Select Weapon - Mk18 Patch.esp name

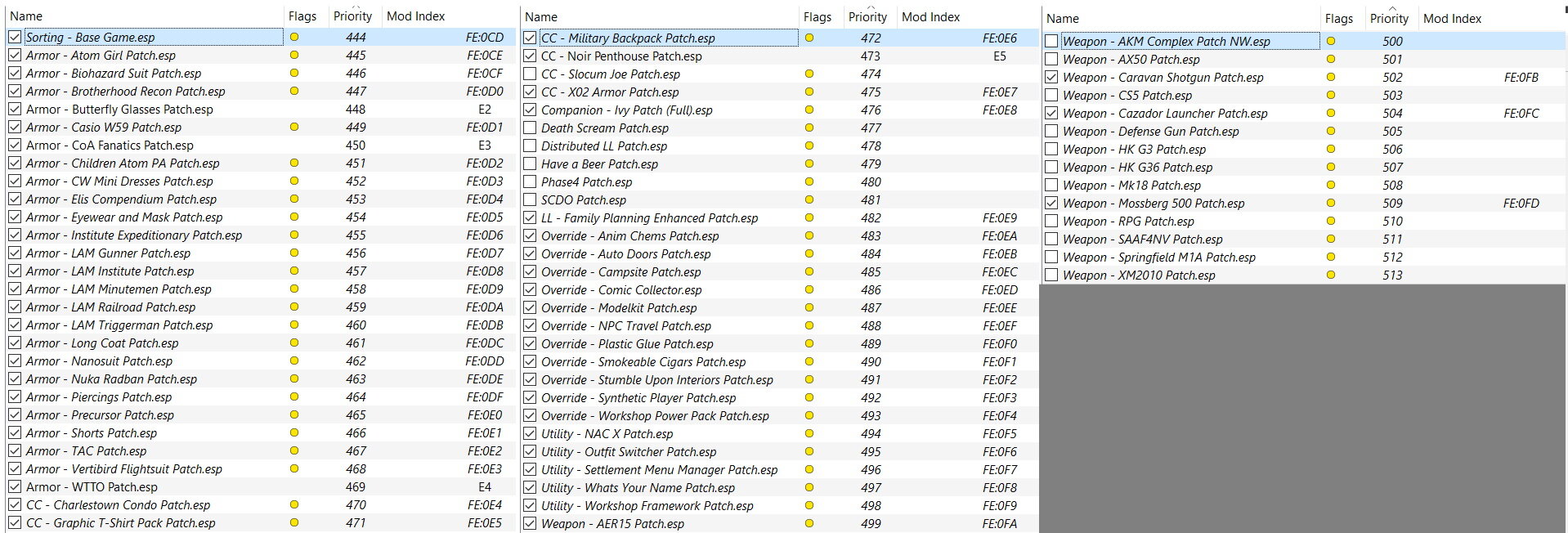(1131, 185)
